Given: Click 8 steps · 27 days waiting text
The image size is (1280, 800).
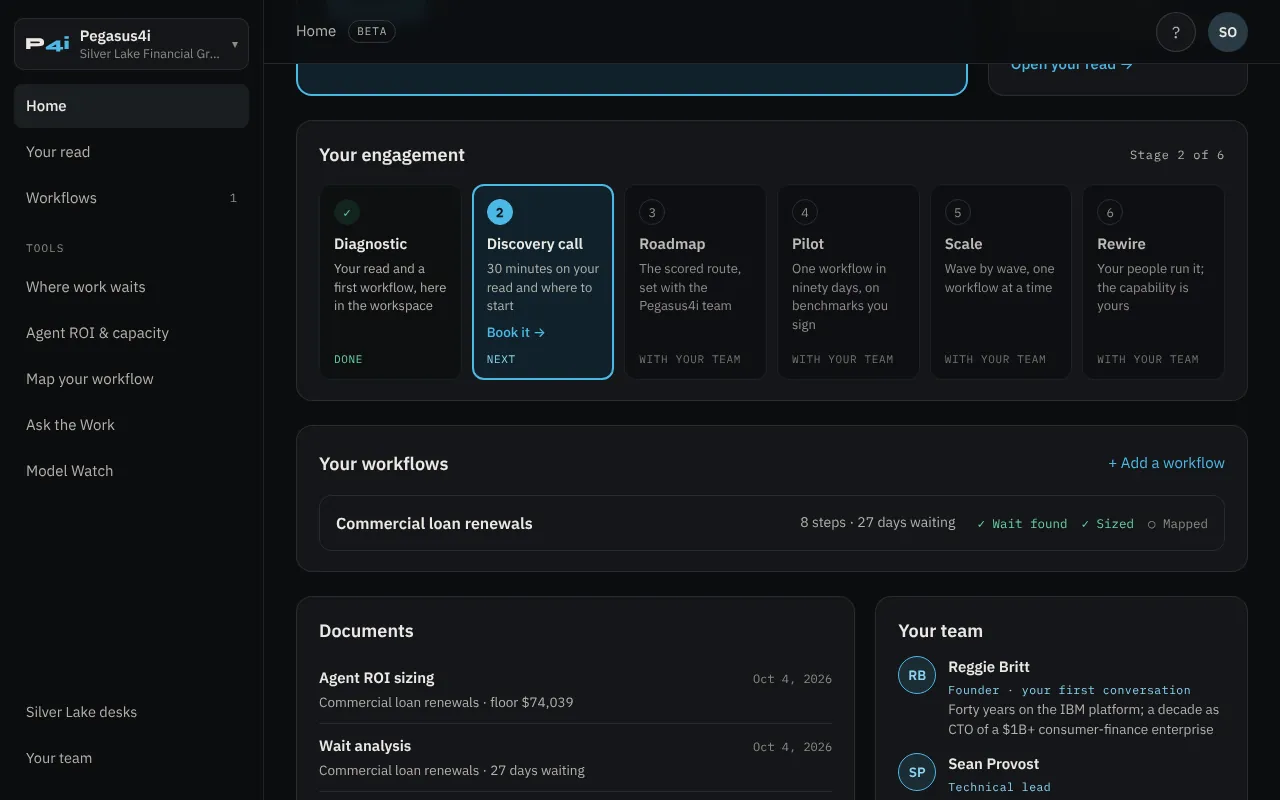Looking at the screenshot, I should 877,523.
